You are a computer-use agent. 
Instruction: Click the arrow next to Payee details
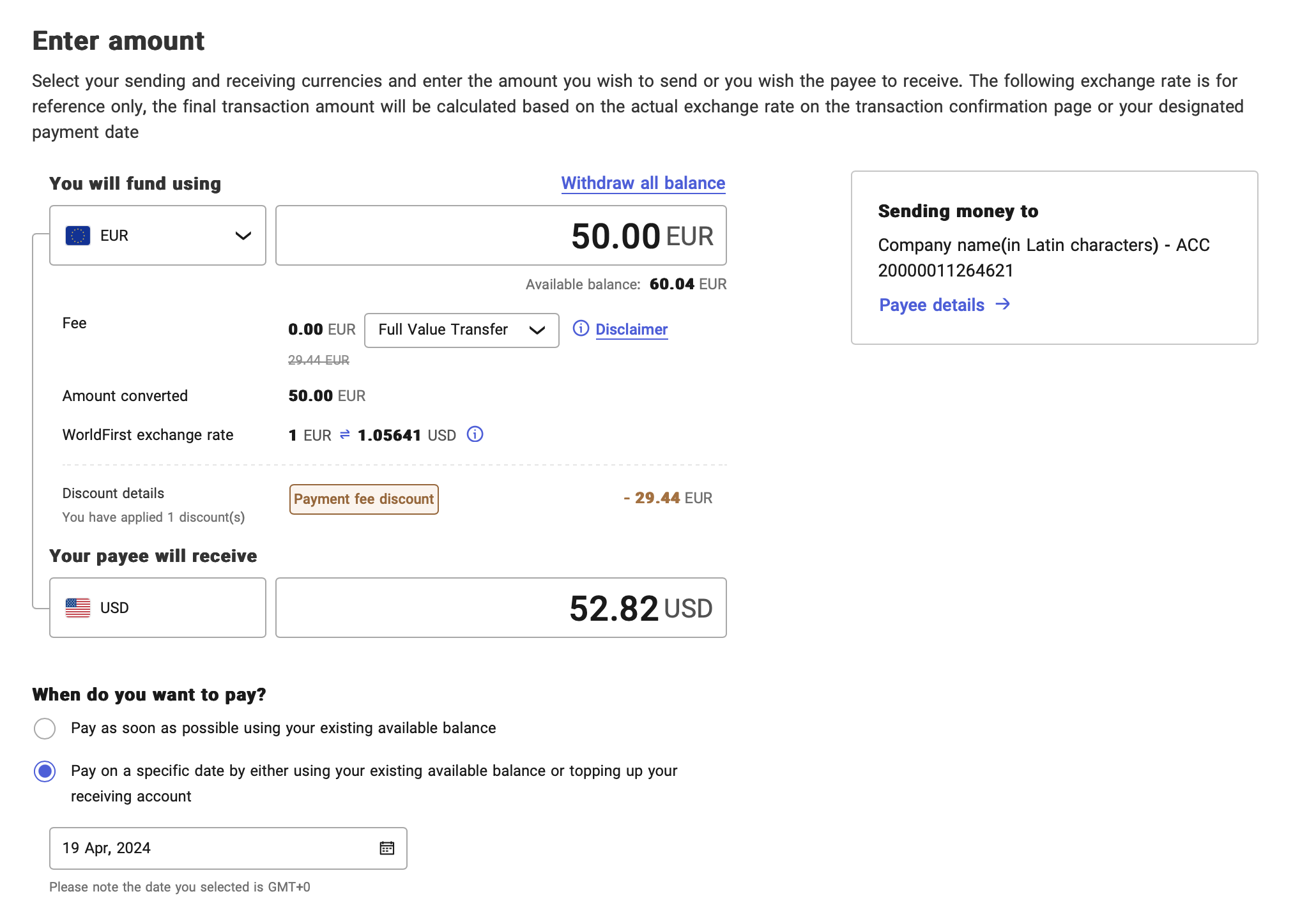pyautogui.click(x=1003, y=304)
